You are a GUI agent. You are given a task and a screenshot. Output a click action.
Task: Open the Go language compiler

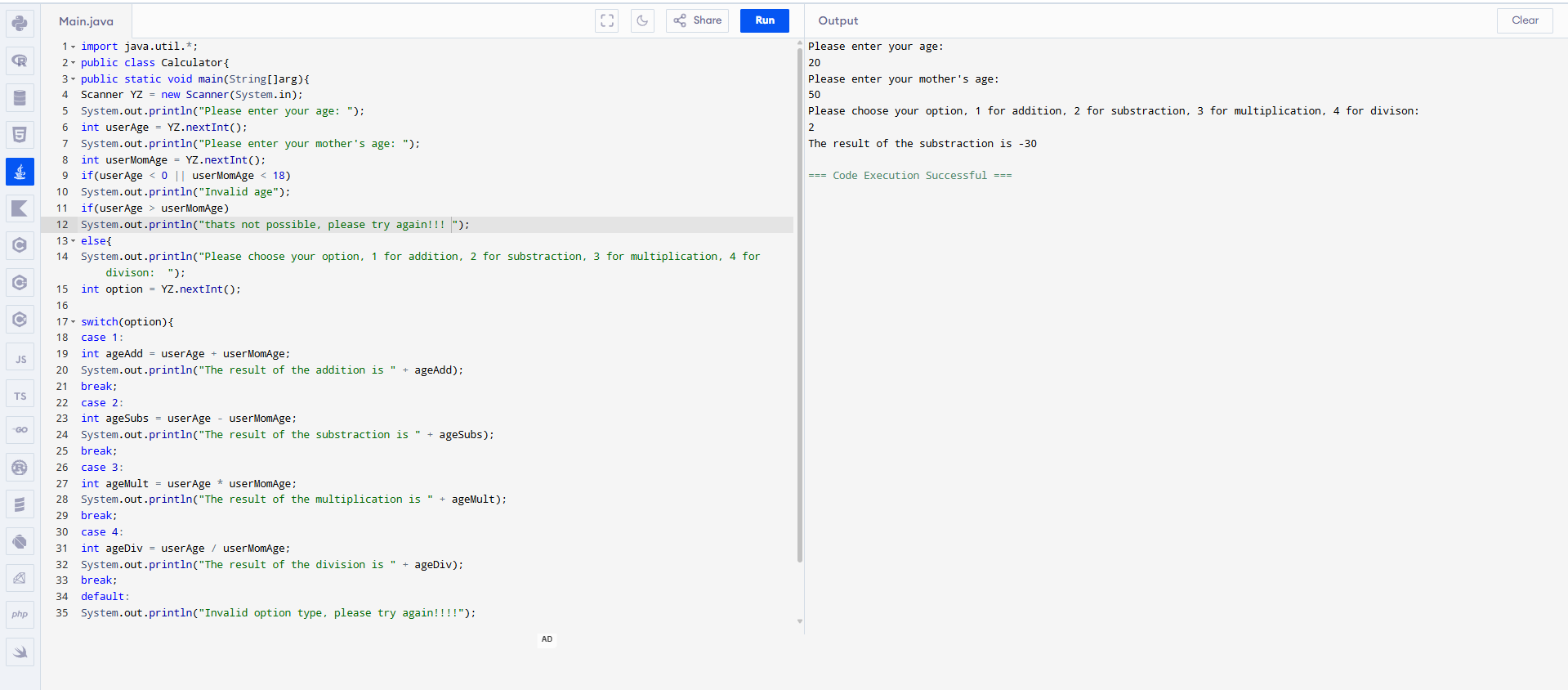pos(20,430)
